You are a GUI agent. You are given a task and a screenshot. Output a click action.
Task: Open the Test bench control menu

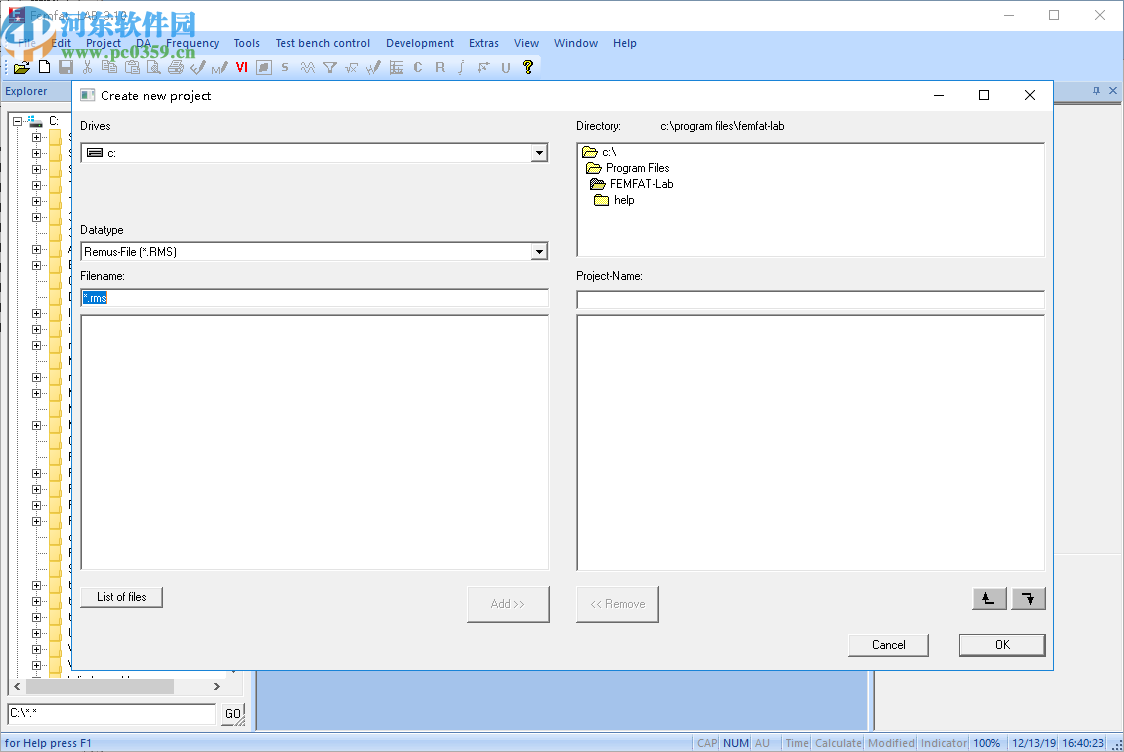[323, 43]
